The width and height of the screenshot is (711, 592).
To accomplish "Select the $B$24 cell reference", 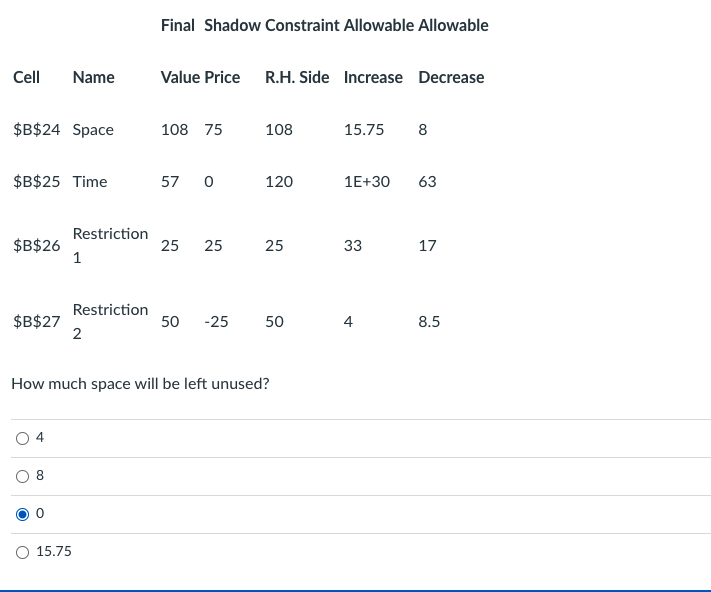I will point(36,129).
